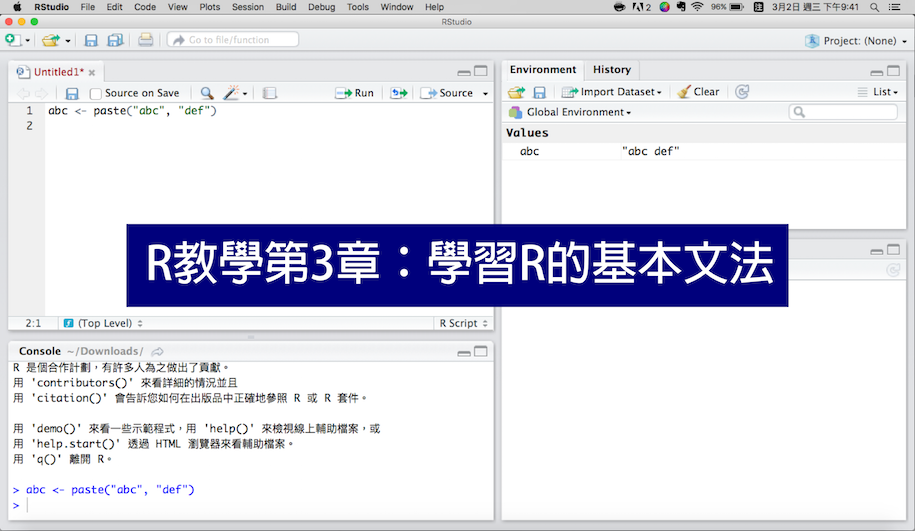Image resolution: width=915 pixels, height=531 pixels.
Task: Maximize the source editor pane
Action: pyautogui.click(x=481, y=71)
